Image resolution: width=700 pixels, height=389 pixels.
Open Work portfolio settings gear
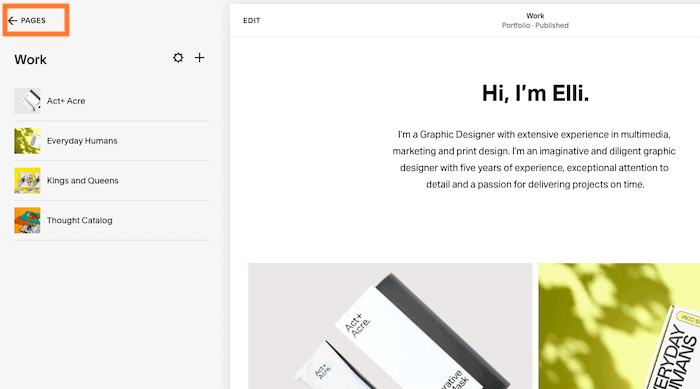point(178,58)
